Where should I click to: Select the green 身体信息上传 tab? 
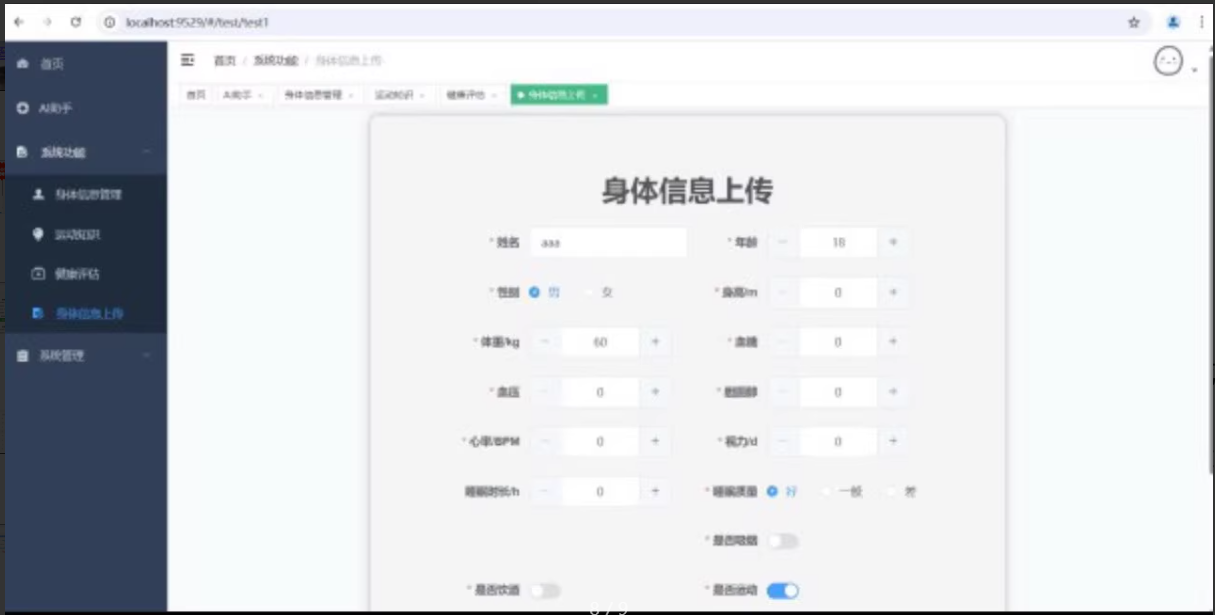pos(558,95)
